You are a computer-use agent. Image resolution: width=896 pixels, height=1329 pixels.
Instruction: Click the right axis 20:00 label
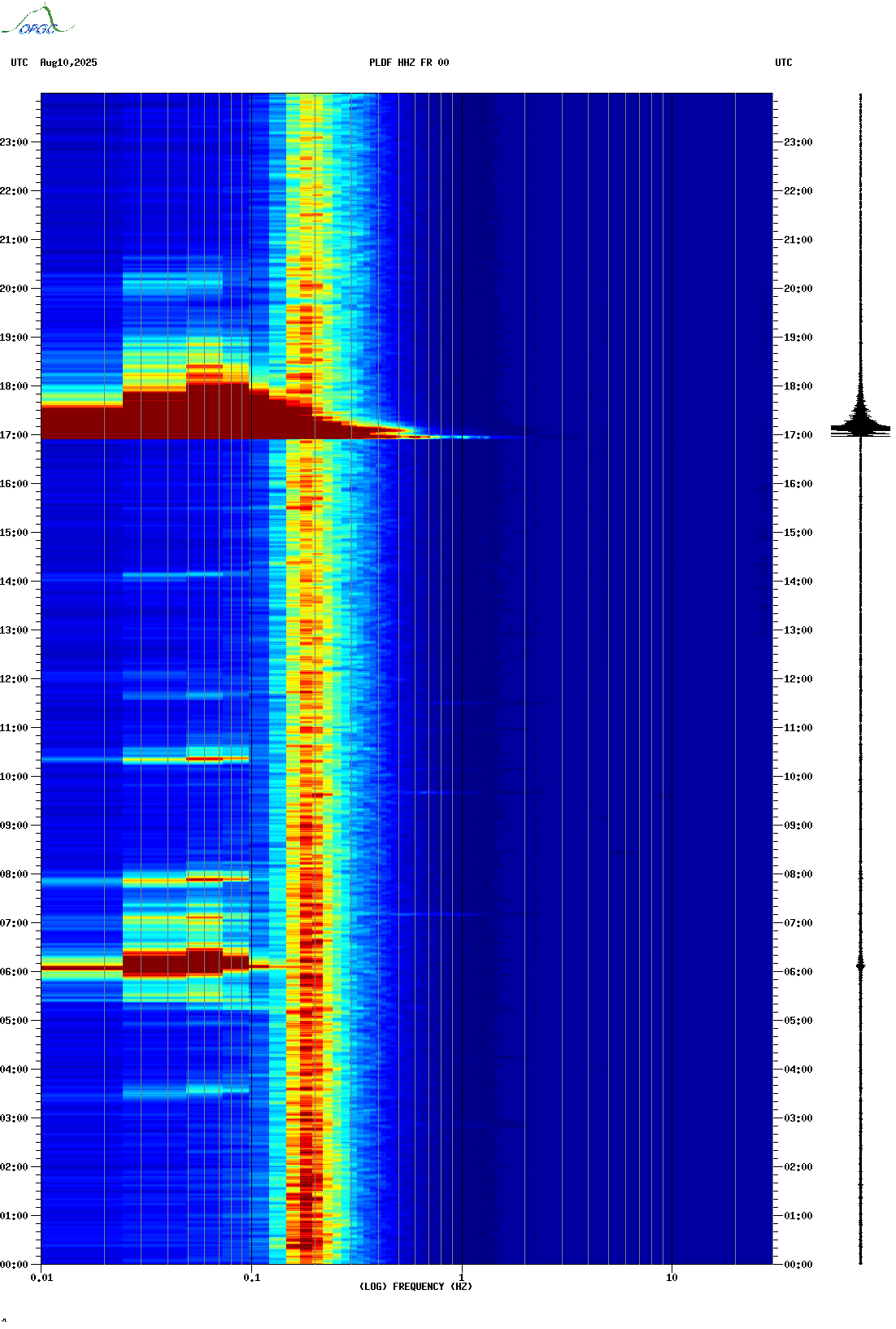(798, 289)
